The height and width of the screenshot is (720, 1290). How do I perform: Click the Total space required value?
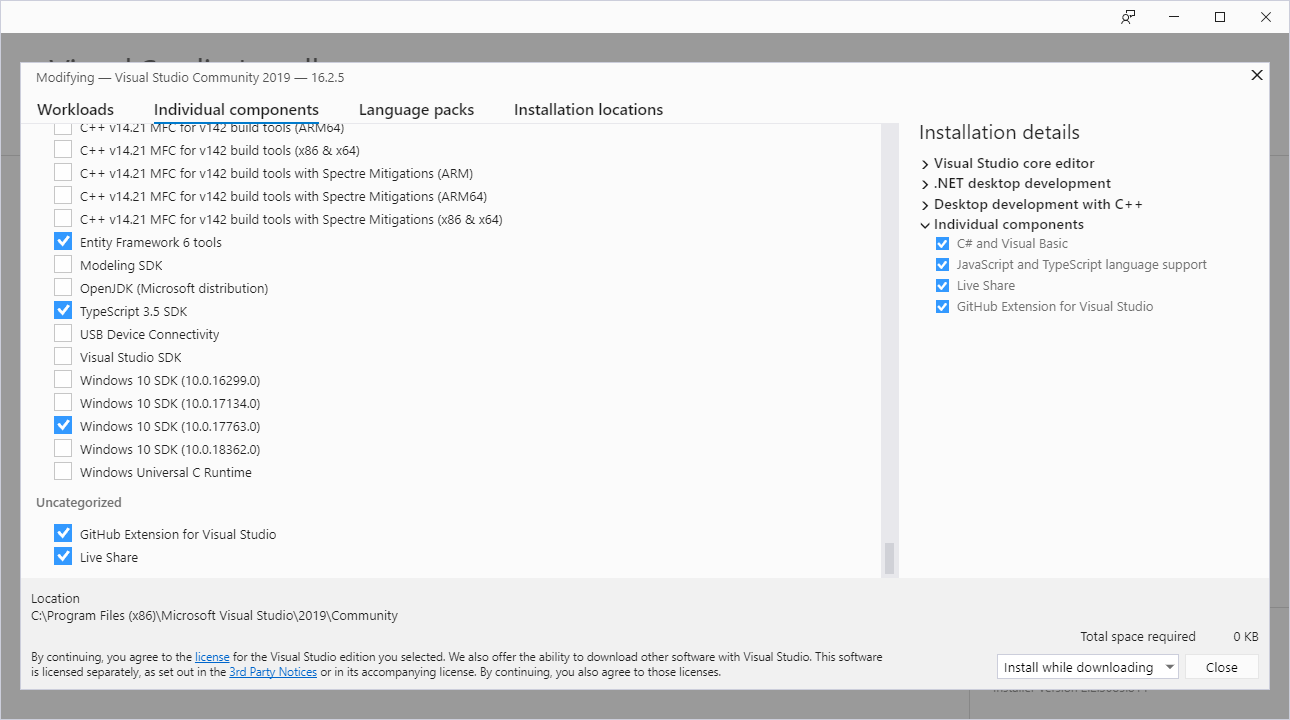pyautogui.click(x=1245, y=637)
